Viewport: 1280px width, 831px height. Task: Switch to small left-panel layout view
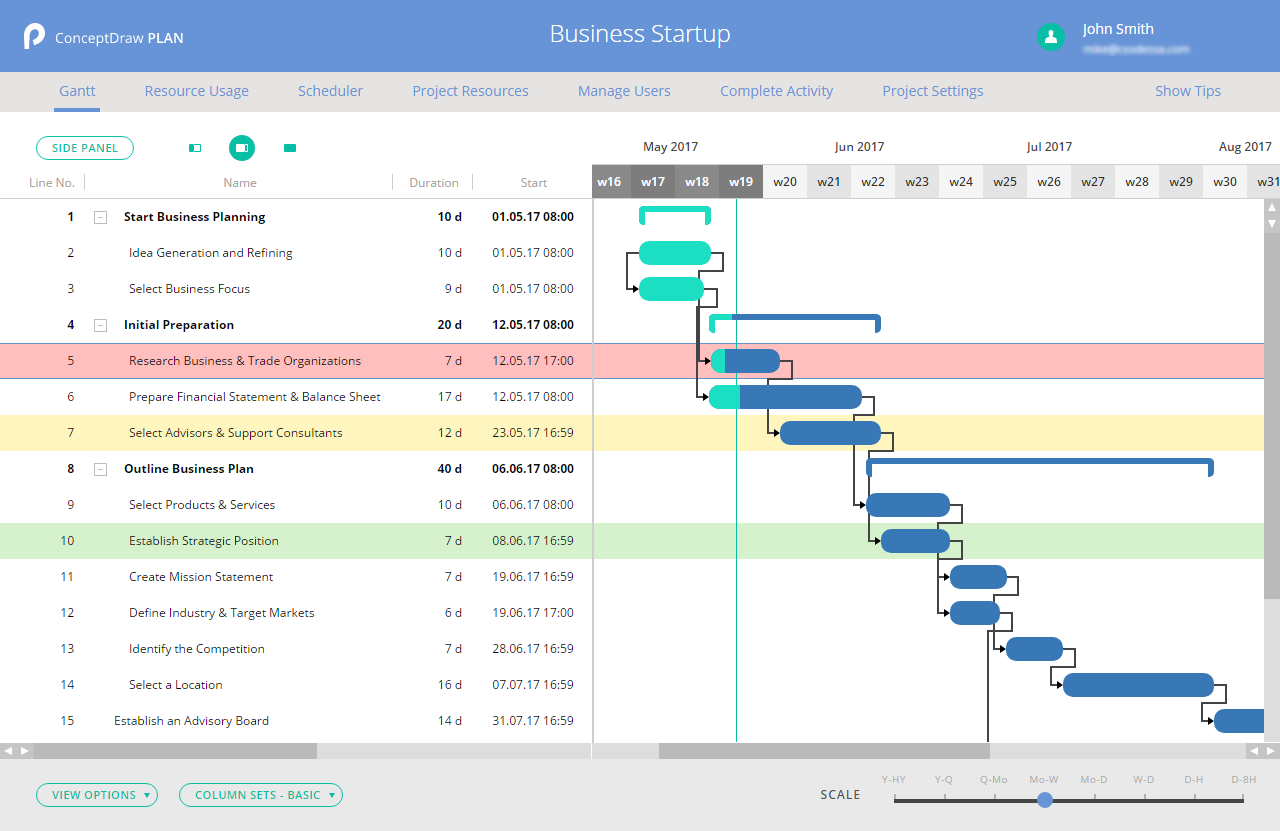[x=195, y=148]
